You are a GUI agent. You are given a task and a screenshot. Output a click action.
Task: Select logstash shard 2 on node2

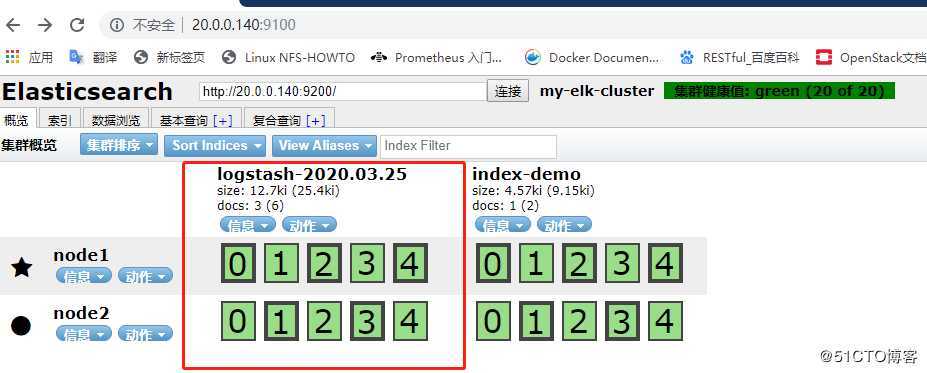(325, 321)
